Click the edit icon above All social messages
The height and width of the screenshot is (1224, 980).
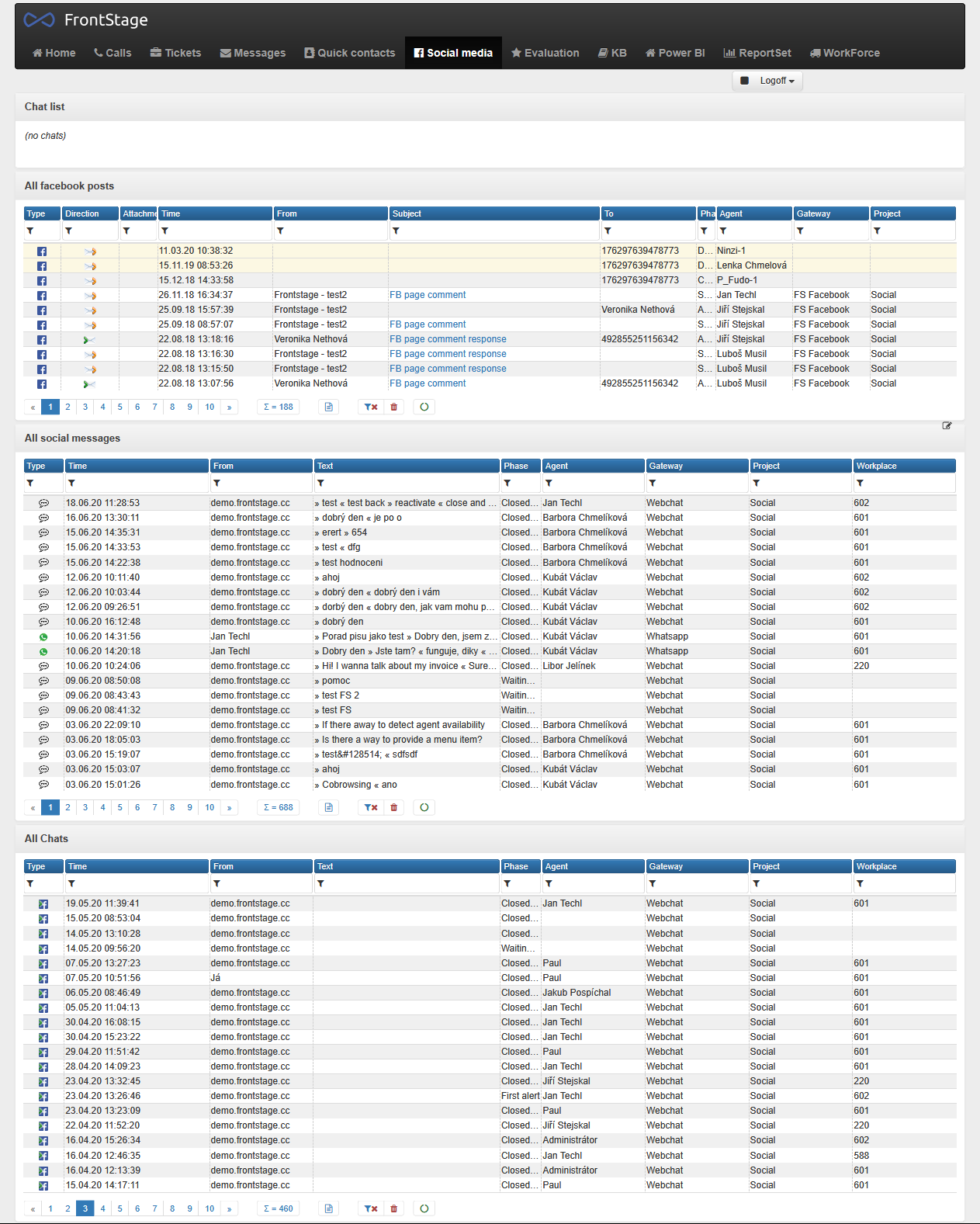(x=947, y=426)
